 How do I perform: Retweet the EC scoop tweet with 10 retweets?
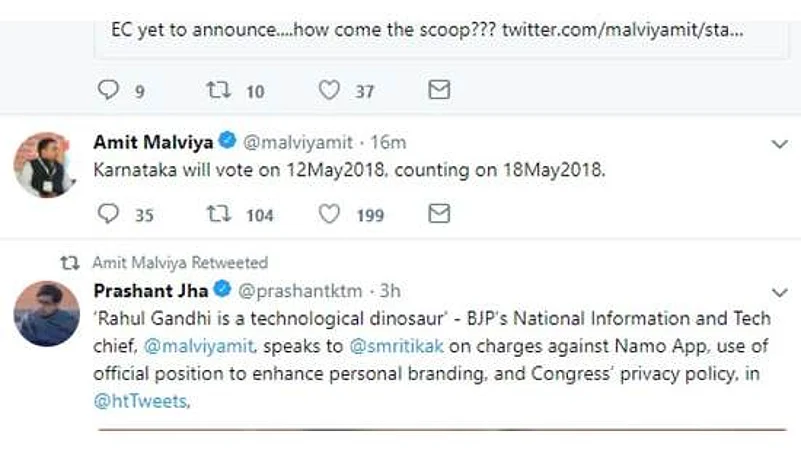tap(219, 90)
